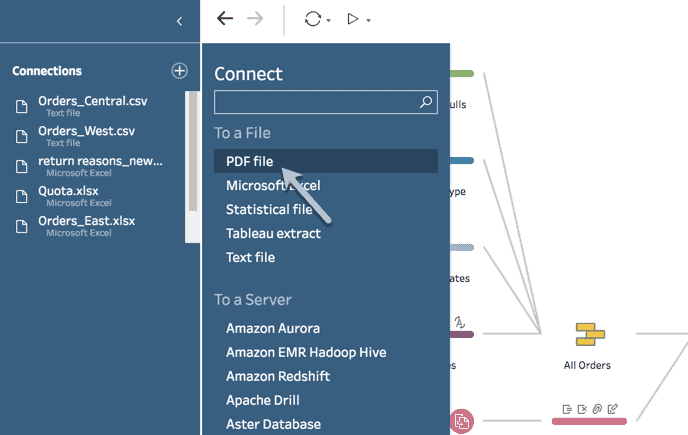688x435 pixels.
Task: Click the paperclip annotation icon under All Orders
Action: (x=597, y=409)
